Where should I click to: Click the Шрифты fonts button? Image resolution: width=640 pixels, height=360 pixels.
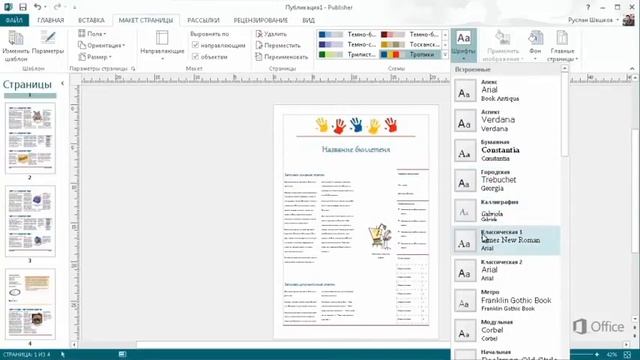(464, 45)
